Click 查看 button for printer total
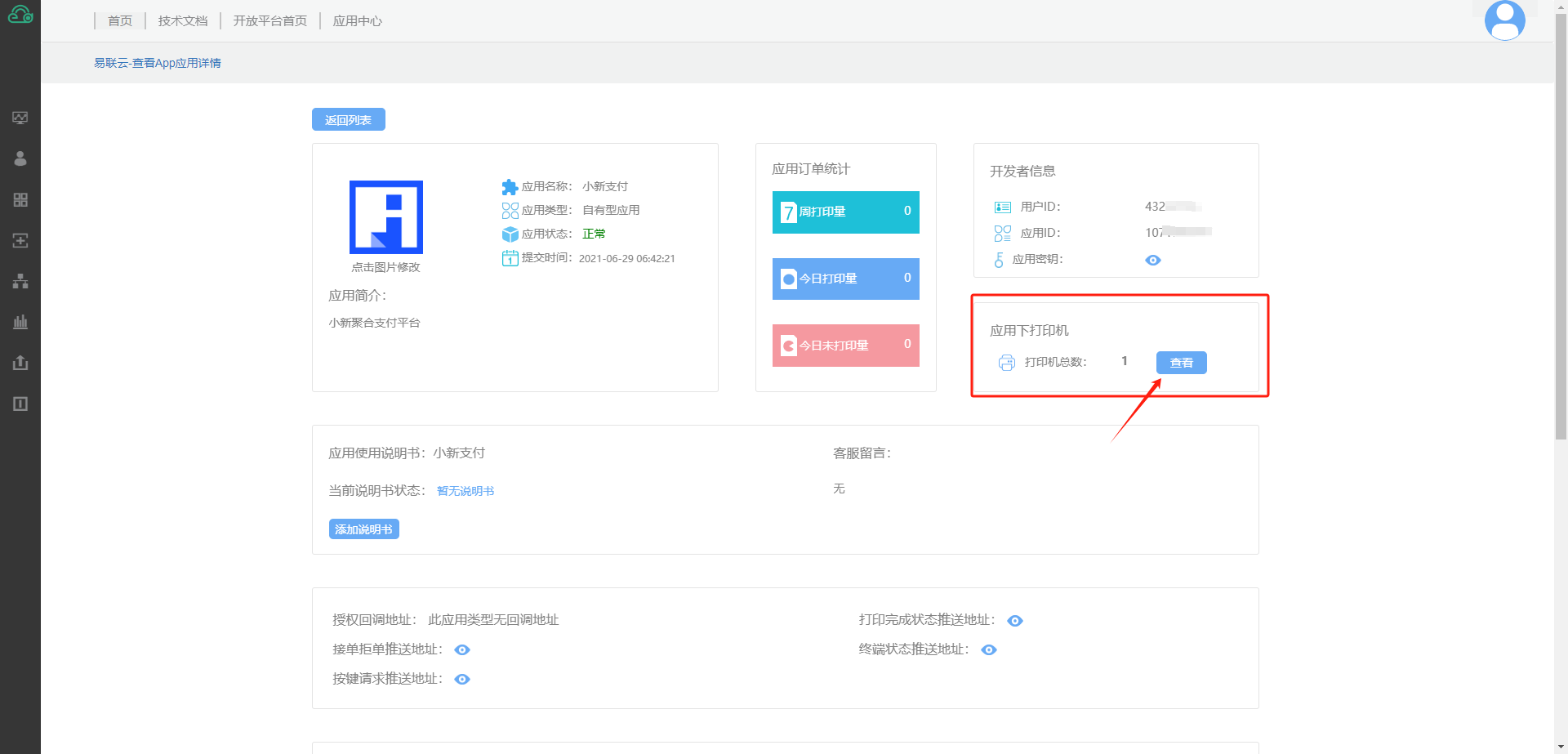The image size is (1568, 754). tap(1182, 362)
